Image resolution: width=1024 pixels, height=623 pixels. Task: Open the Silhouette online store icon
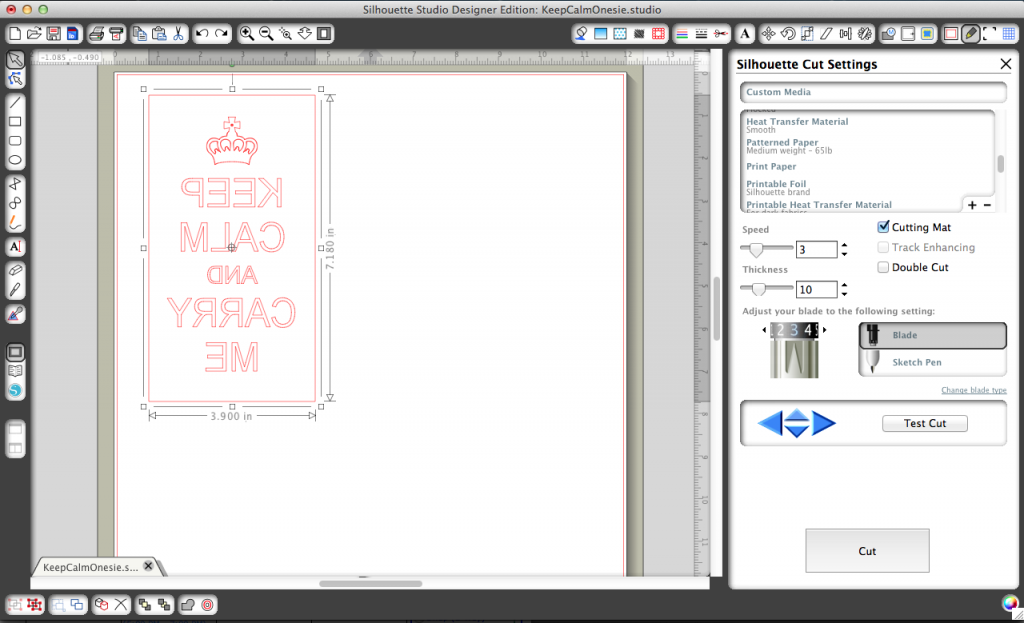[x=16, y=391]
